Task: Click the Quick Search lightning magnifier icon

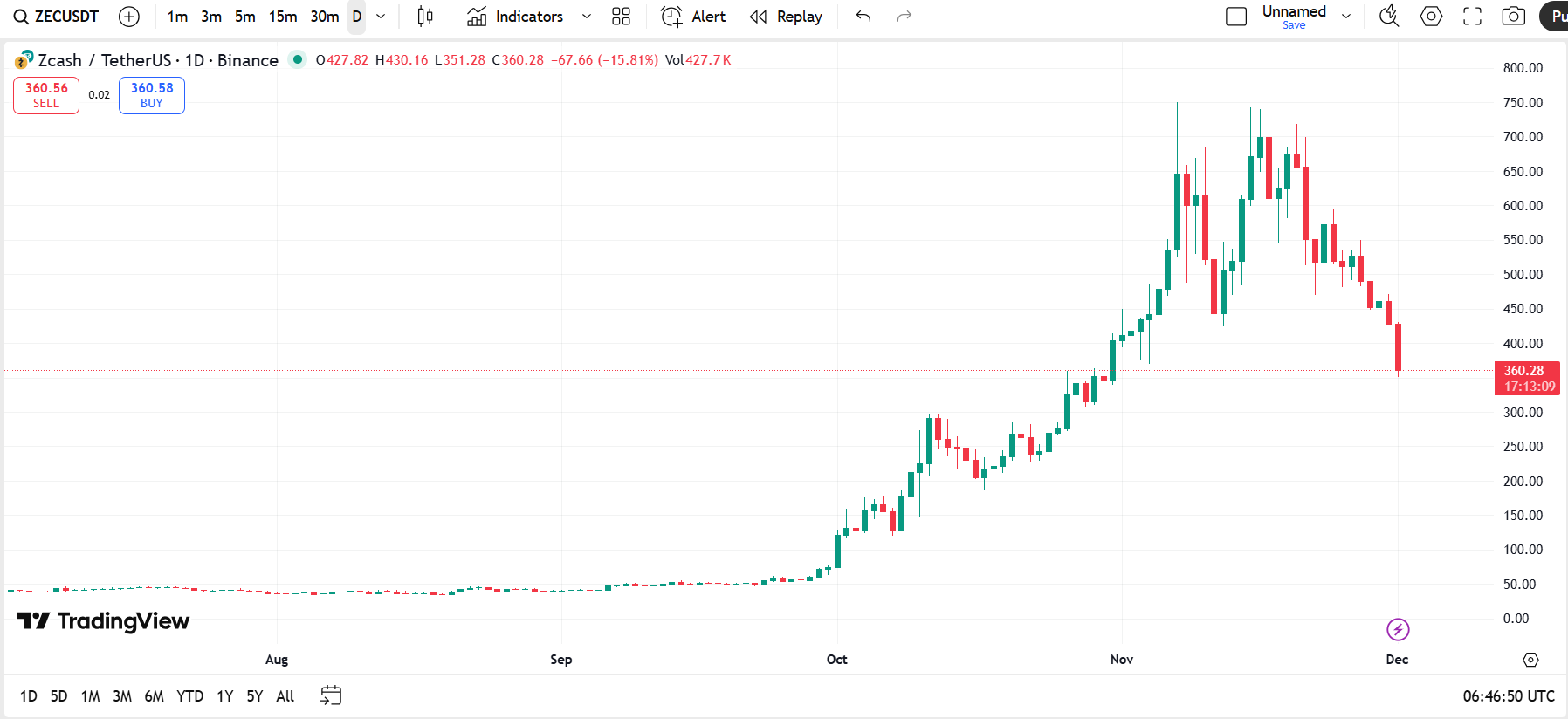Action: pyautogui.click(x=1388, y=17)
